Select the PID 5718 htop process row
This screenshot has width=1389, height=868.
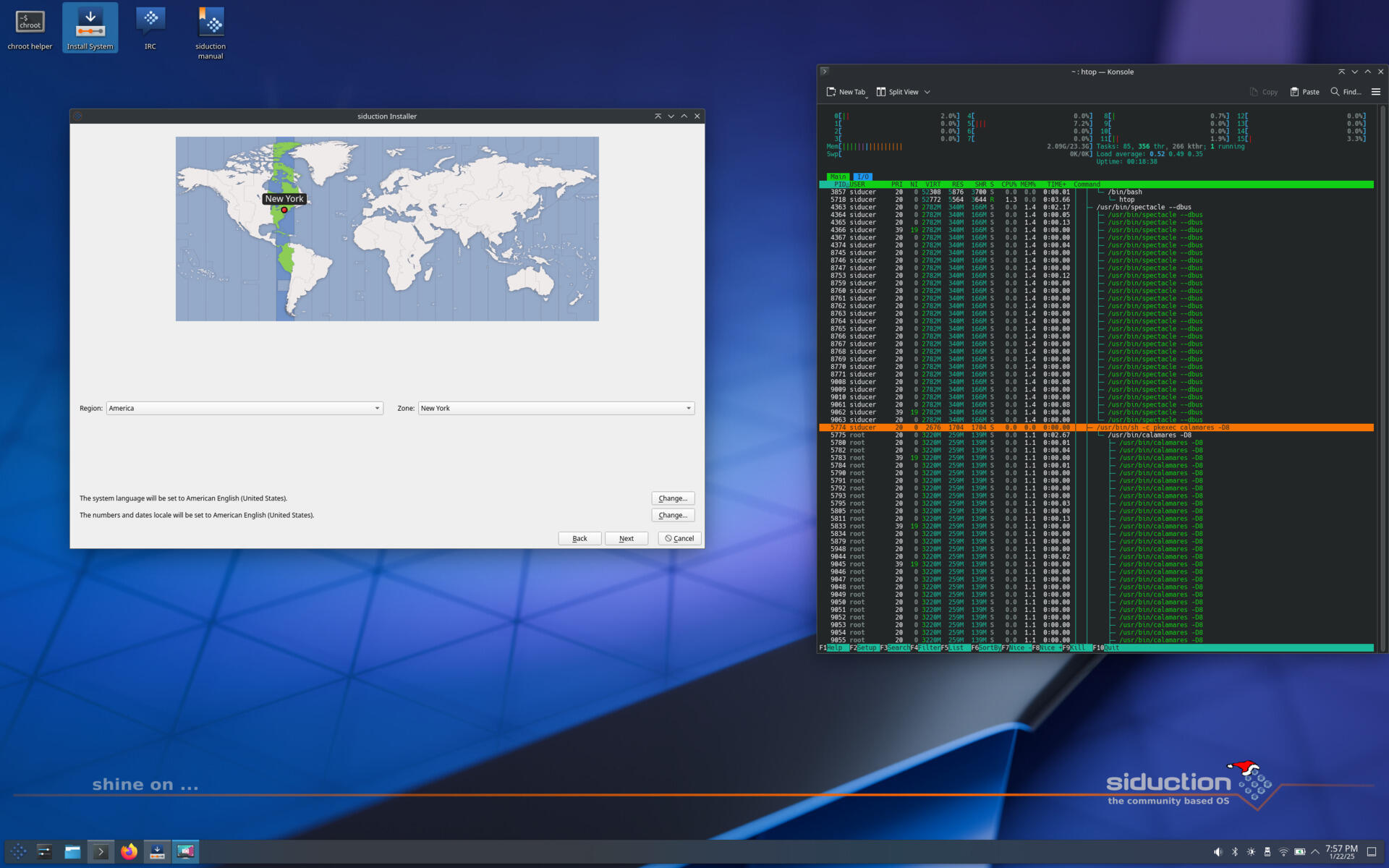pos(1096,200)
